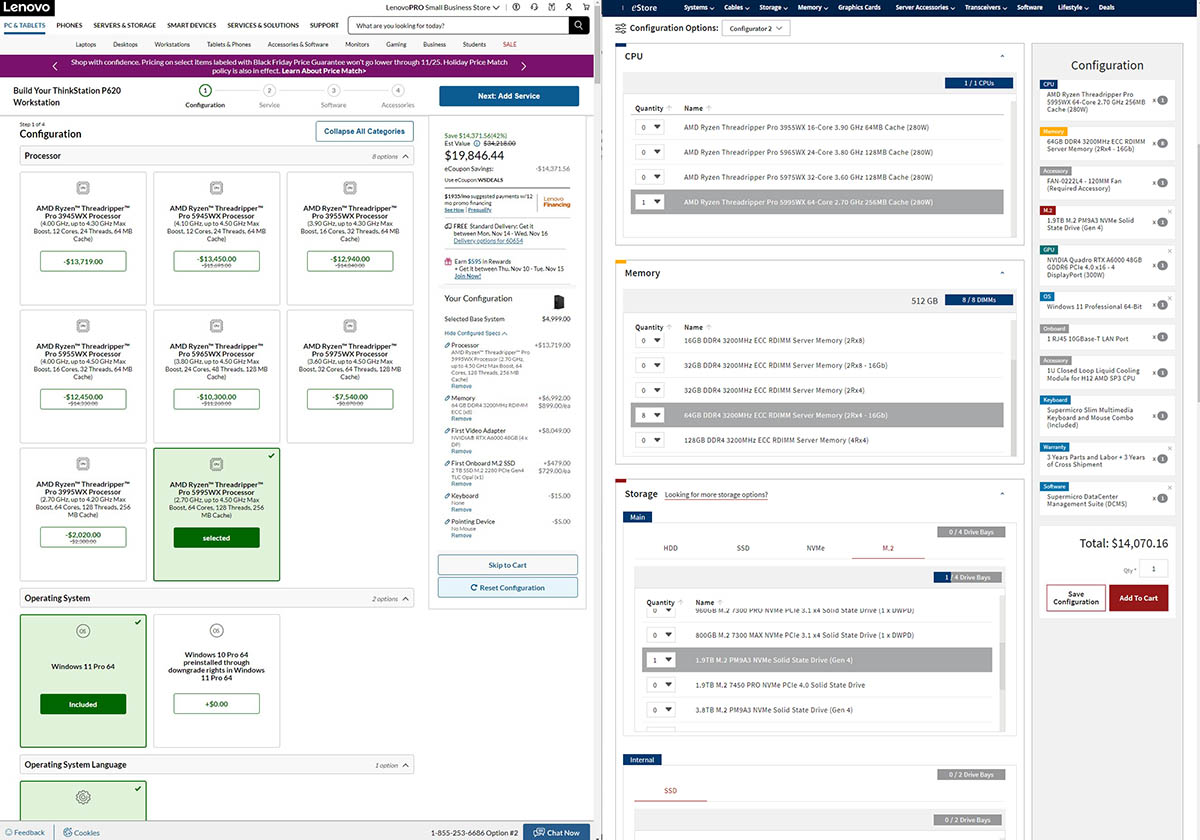Click the Windows 10 Pro OS icon
Viewport: 1200px width, 840px height.
216,631
